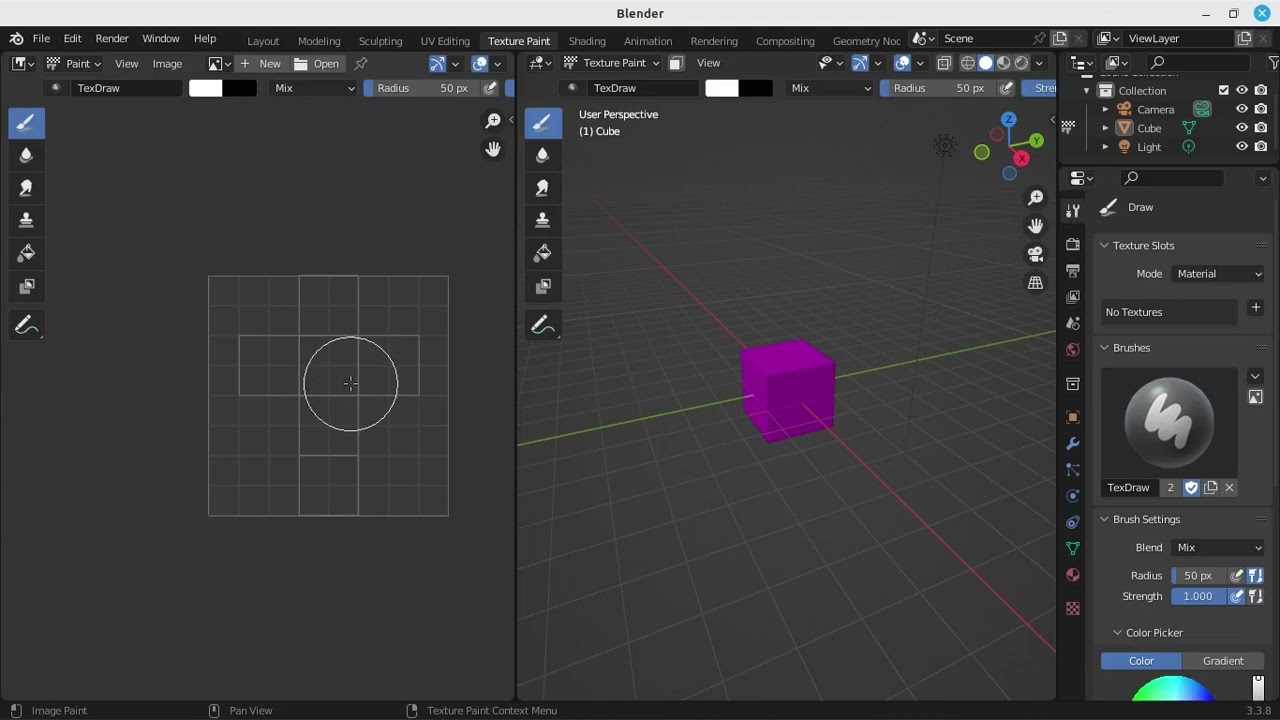Switch to the Shading workspace tab
The image size is (1280, 720).
[x=587, y=41]
